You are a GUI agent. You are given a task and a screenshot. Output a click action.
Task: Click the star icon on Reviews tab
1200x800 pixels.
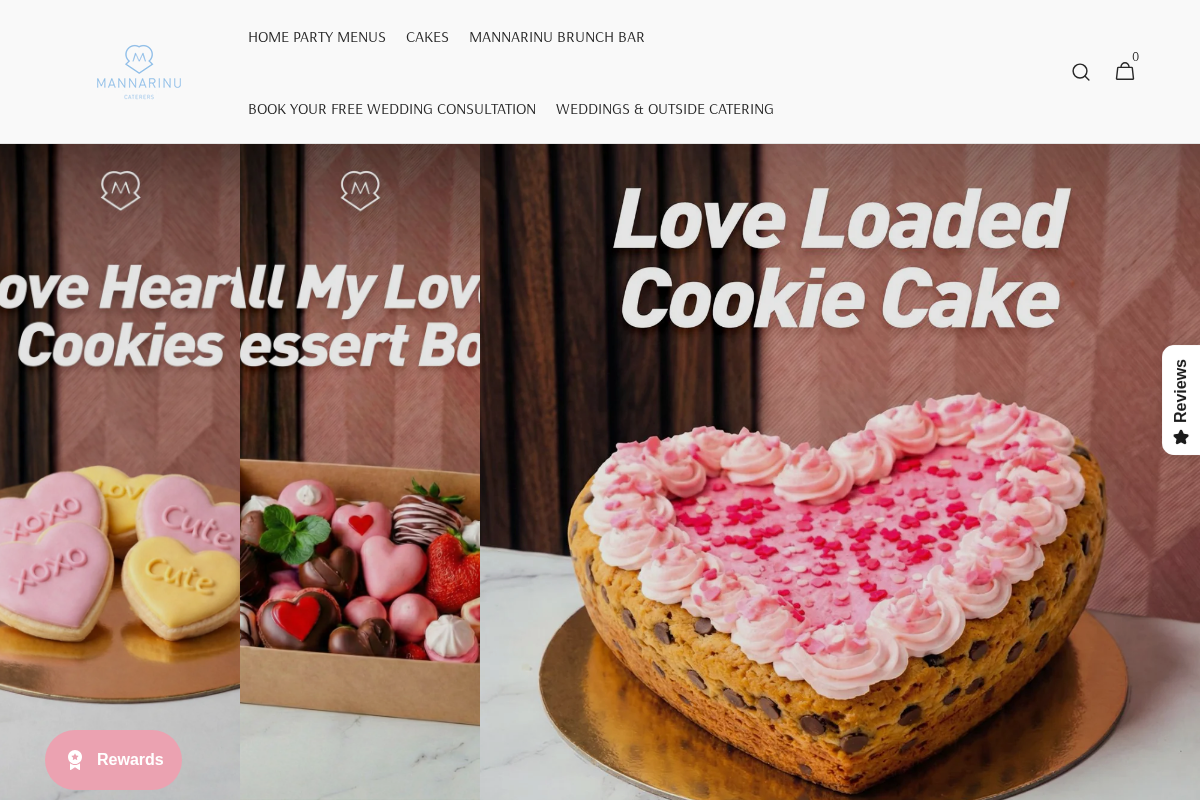(1181, 437)
